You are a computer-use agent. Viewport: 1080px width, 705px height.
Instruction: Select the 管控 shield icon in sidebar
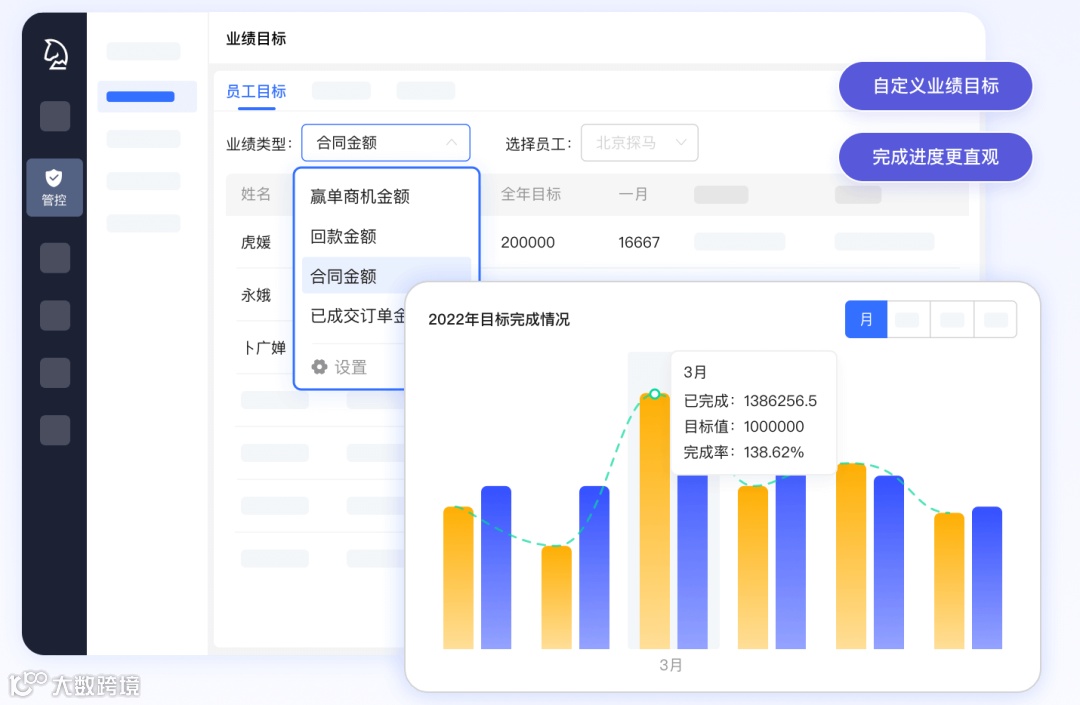[54, 187]
